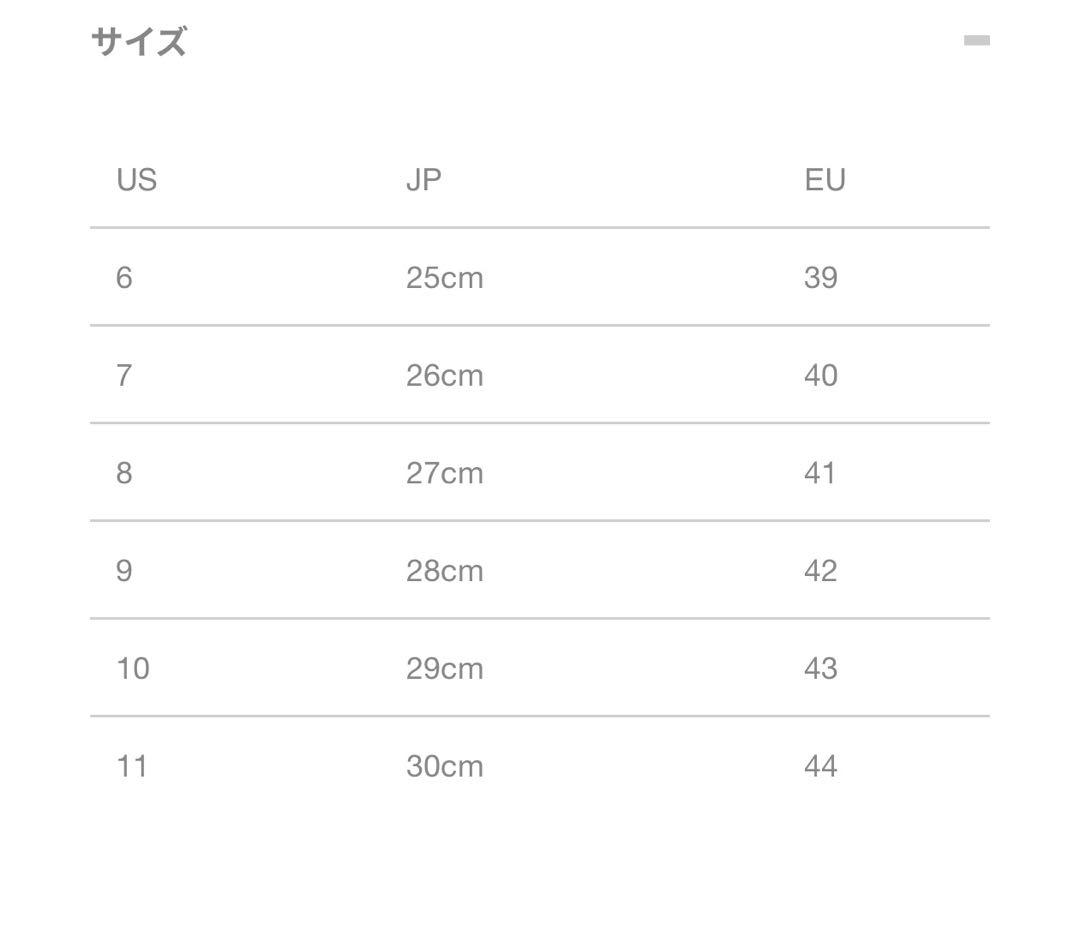Click the EU column header
This screenshot has width=1080, height=948.
pyautogui.click(x=825, y=180)
